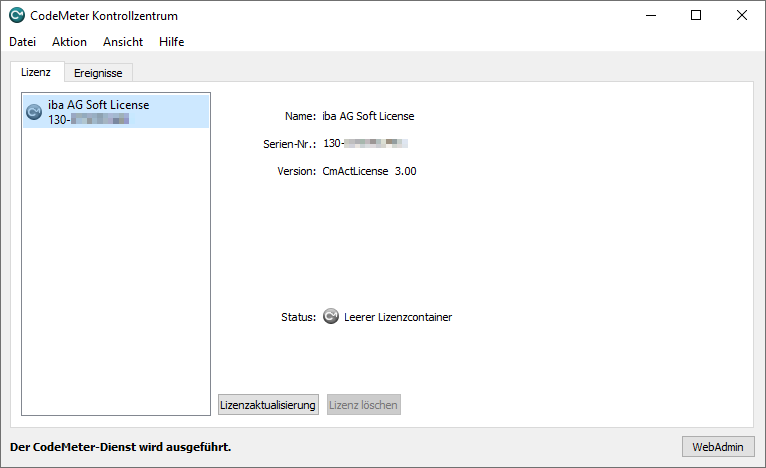The image size is (766, 468).
Task: Click the Version: label
Action: (x=297, y=171)
